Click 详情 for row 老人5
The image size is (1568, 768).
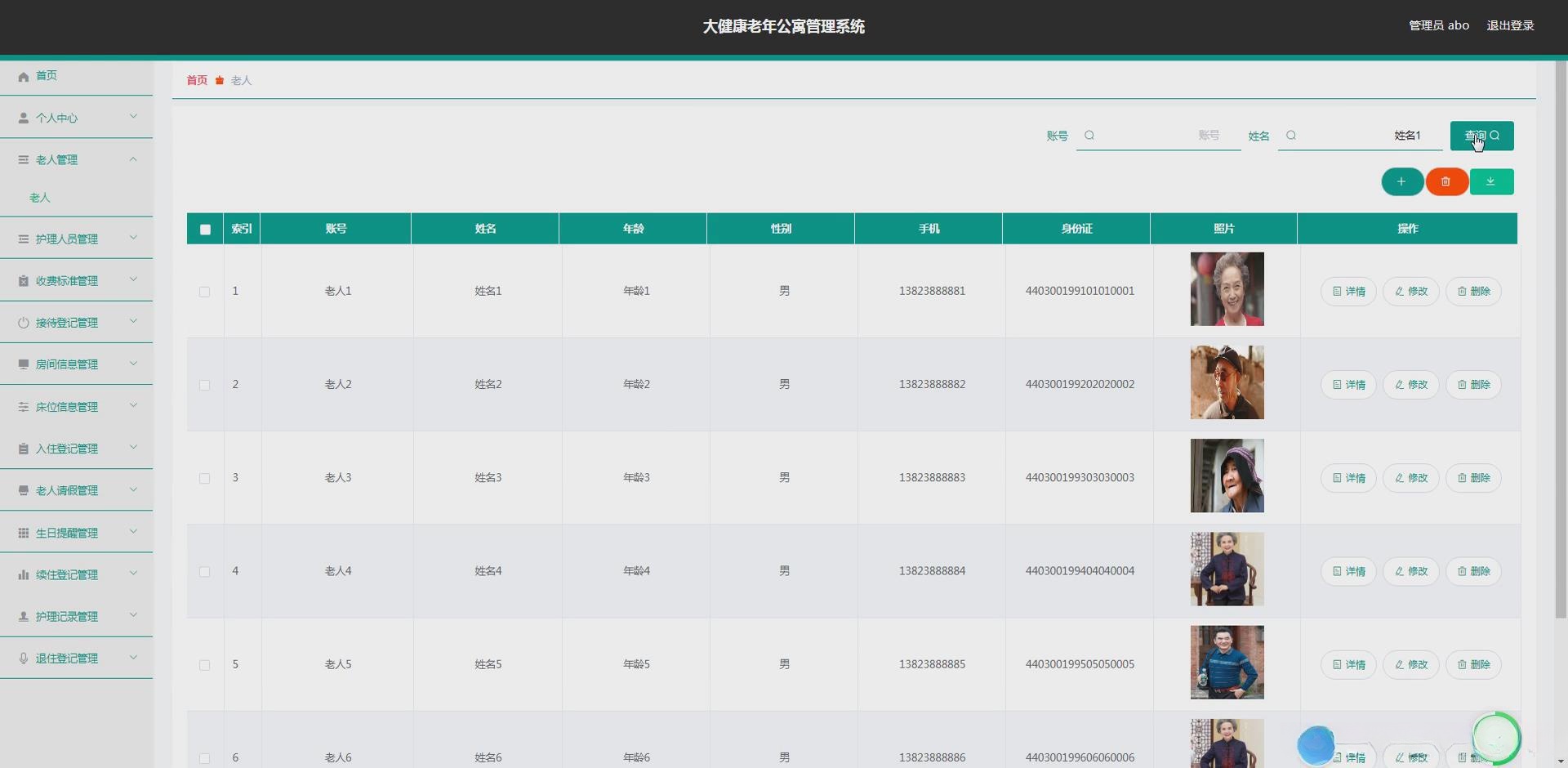coord(1348,665)
